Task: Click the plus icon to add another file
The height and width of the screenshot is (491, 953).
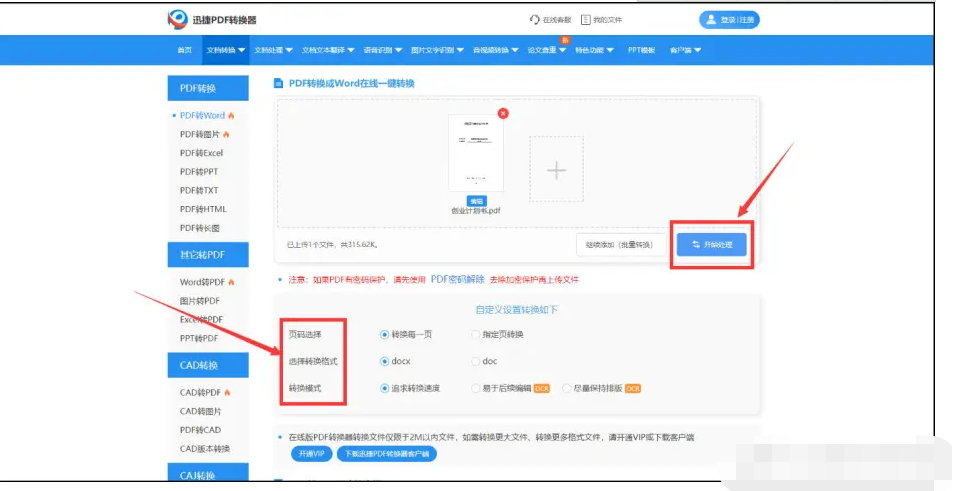Action: pos(556,170)
